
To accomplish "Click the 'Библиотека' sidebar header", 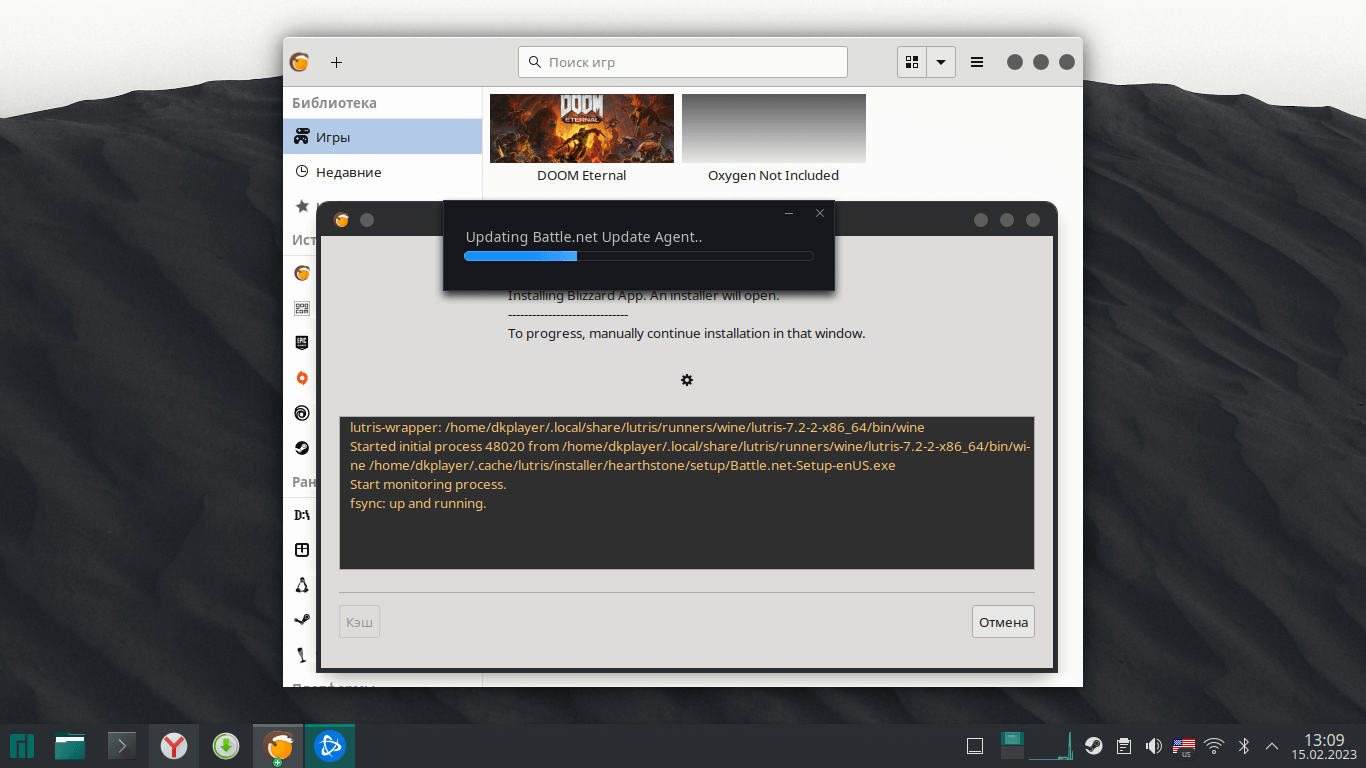I will pyautogui.click(x=334, y=103).
